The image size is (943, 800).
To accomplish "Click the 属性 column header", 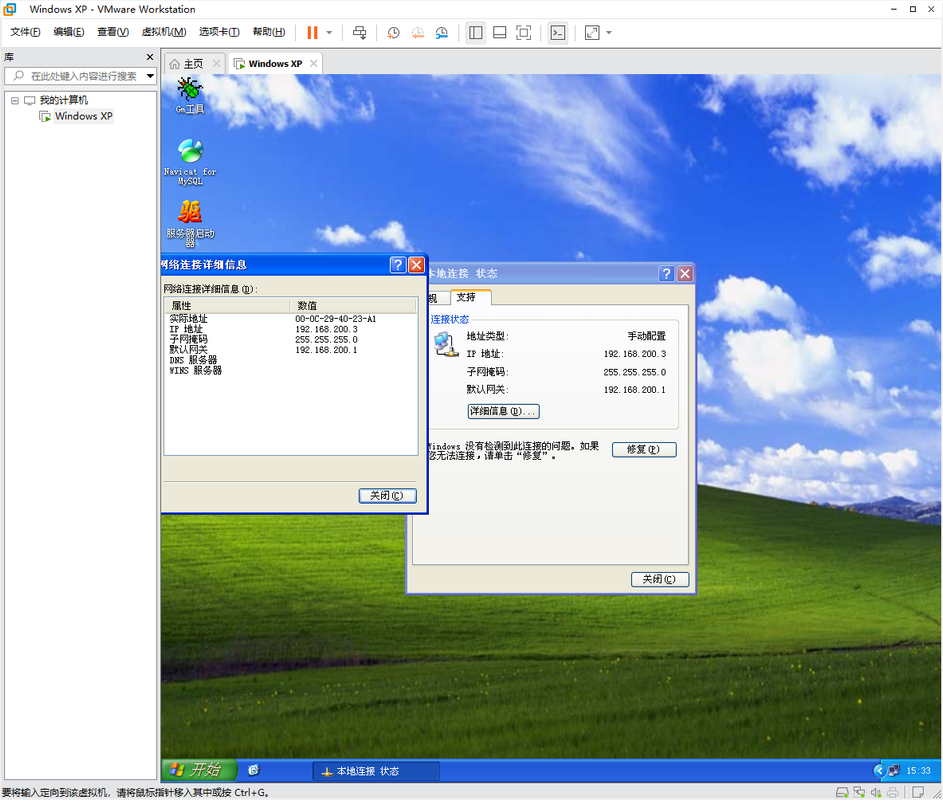I will click(x=227, y=306).
